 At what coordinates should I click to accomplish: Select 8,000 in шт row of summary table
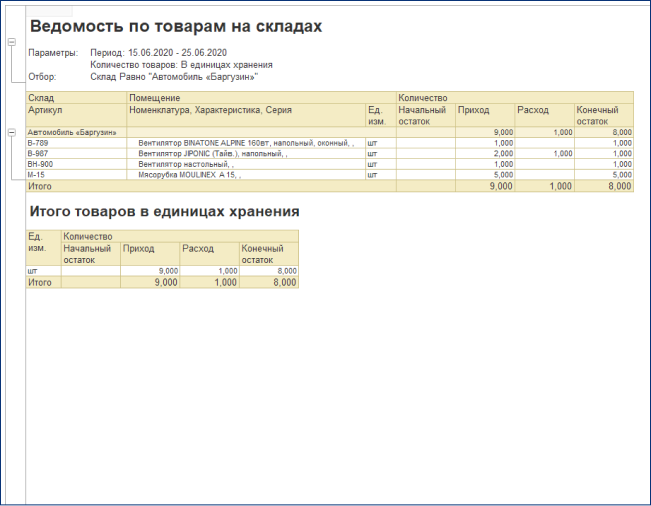pos(269,271)
